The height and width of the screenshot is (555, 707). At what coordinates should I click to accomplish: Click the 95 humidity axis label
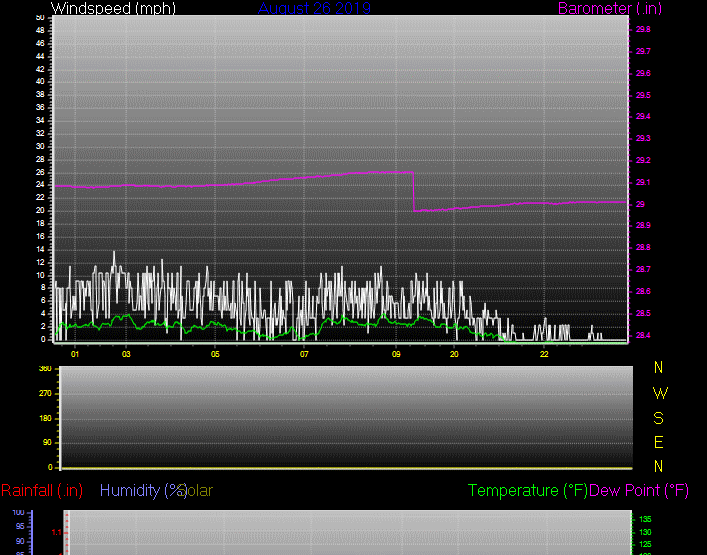coord(20,526)
